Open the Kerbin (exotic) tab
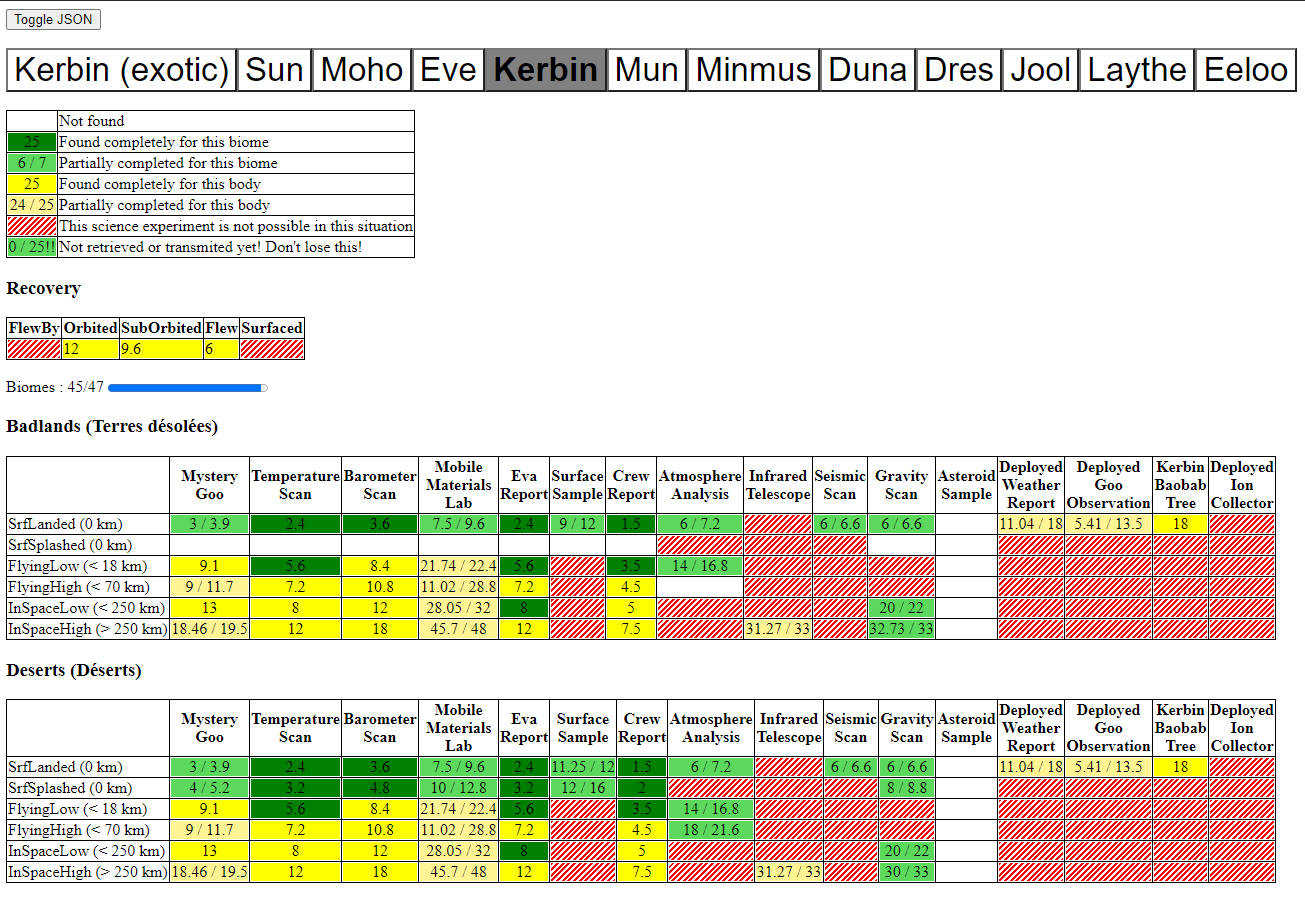 point(122,70)
